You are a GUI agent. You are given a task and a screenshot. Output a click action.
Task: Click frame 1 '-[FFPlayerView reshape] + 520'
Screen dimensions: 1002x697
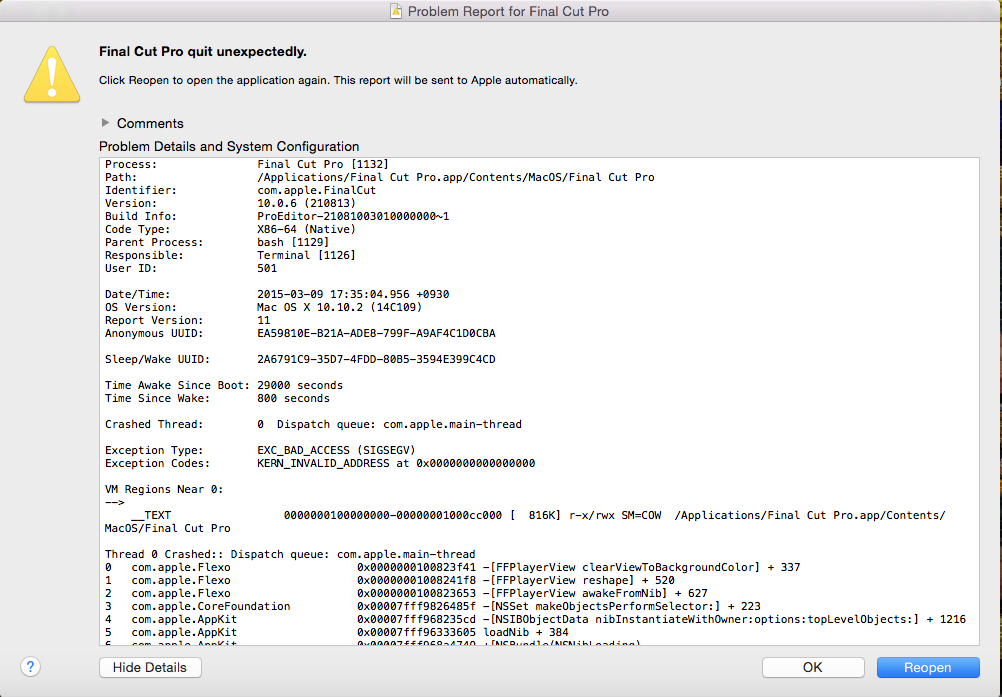[578, 580]
